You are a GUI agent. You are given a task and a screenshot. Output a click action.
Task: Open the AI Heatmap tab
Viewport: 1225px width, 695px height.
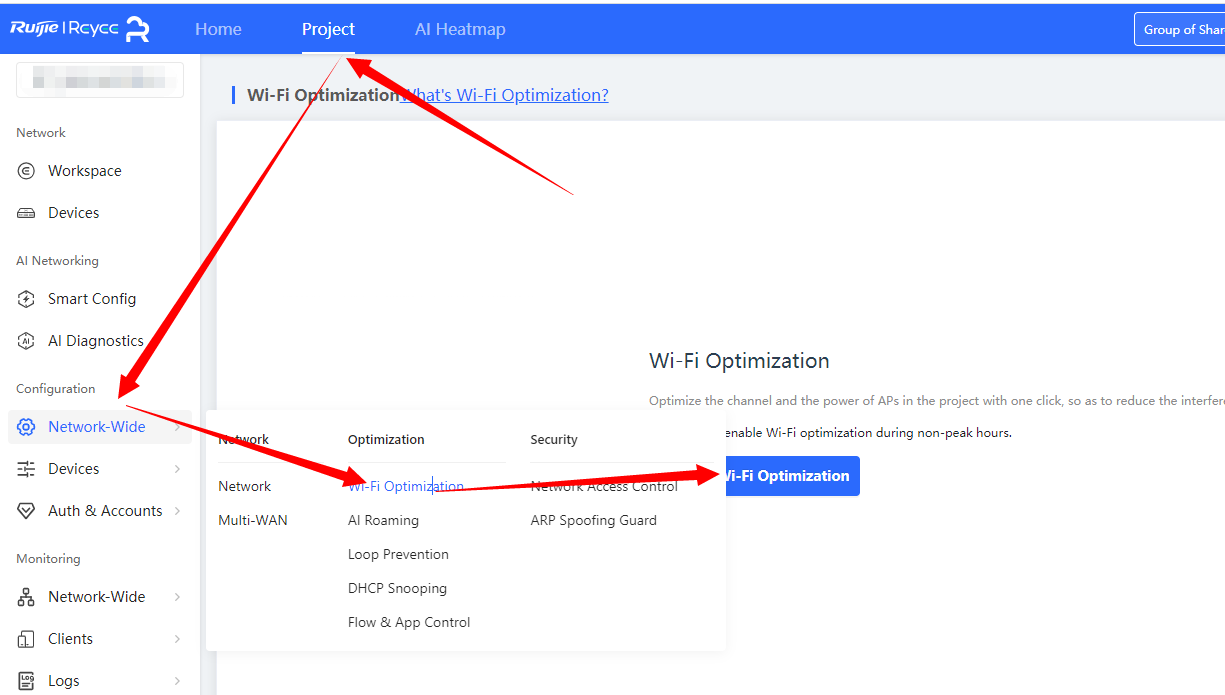point(460,29)
